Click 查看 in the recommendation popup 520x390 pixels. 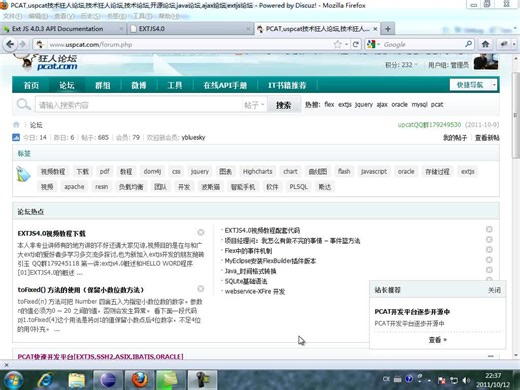pyautogui.click(x=437, y=340)
